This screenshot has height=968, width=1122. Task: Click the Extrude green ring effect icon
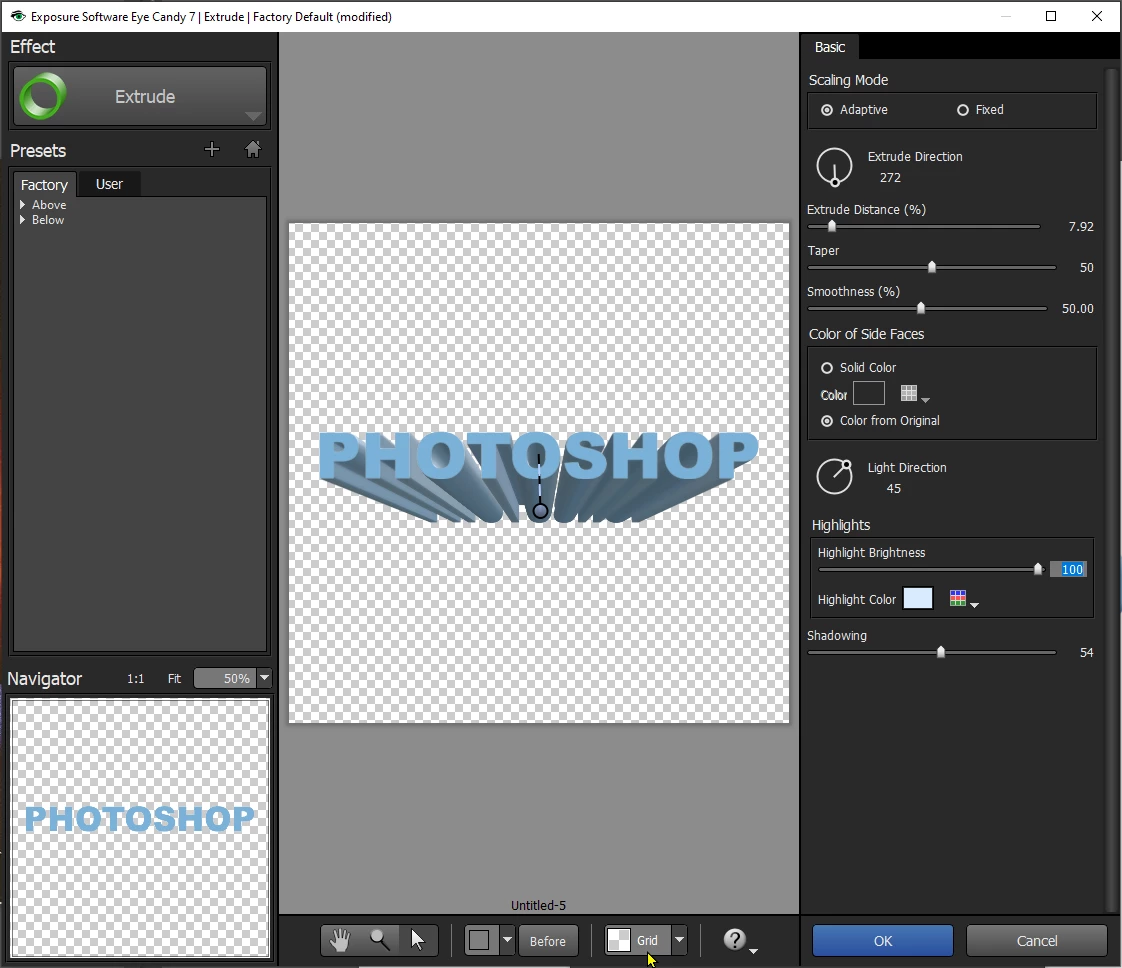pyautogui.click(x=42, y=97)
